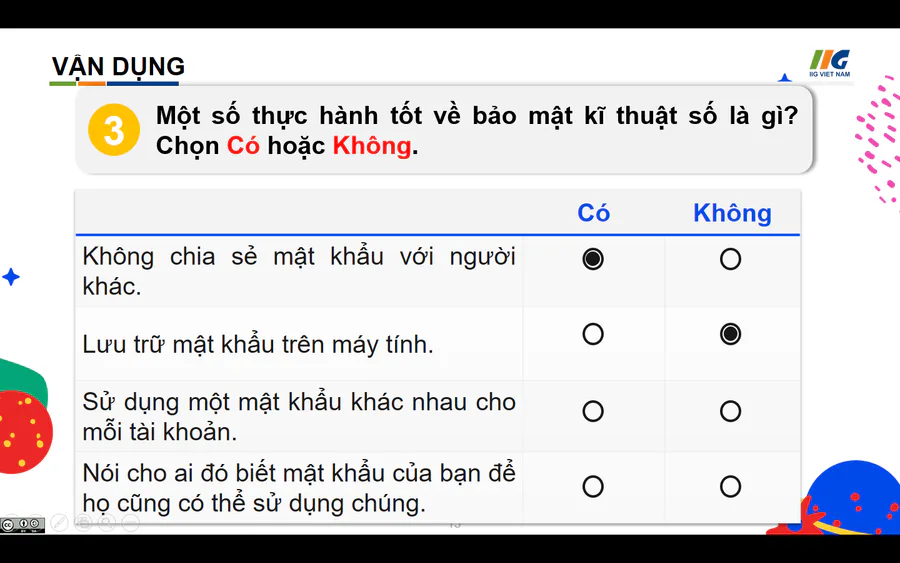
Task: Pick Có for 'Nói cho ai đó biết mật khẩu'
Action: point(593,487)
